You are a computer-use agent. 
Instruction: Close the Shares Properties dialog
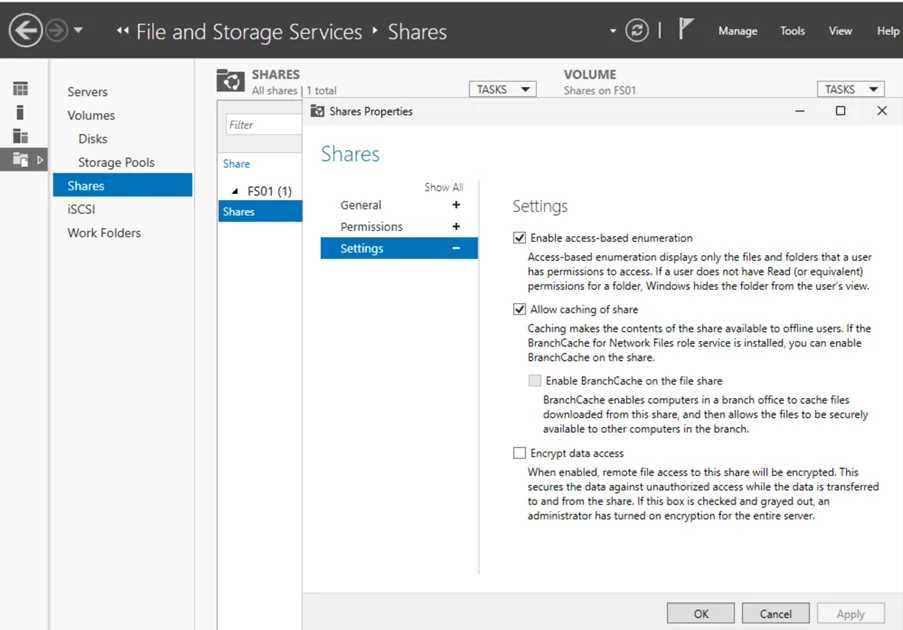coord(882,111)
